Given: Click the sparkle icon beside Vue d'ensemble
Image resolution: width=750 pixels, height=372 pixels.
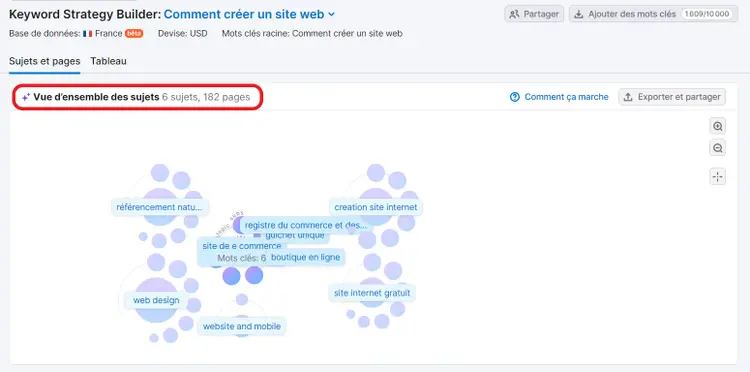Looking at the screenshot, I should pyautogui.click(x=26, y=97).
